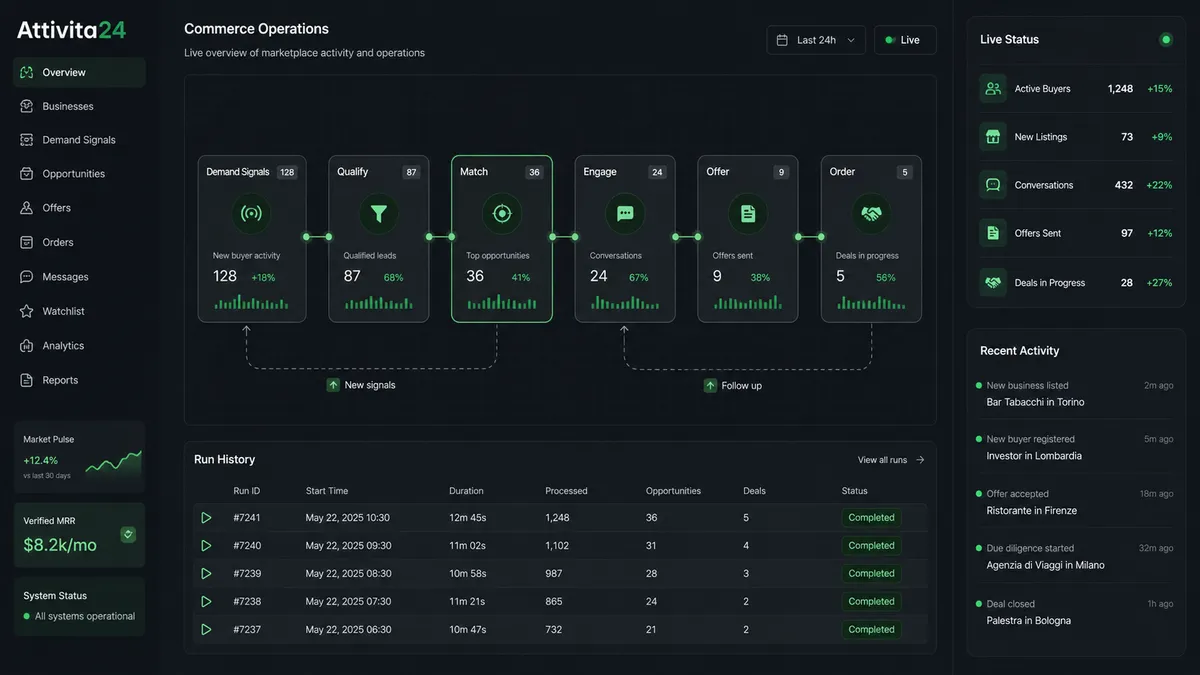1200x675 pixels.
Task: Replay run #7237 with its play icon
Action: [206, 630]
